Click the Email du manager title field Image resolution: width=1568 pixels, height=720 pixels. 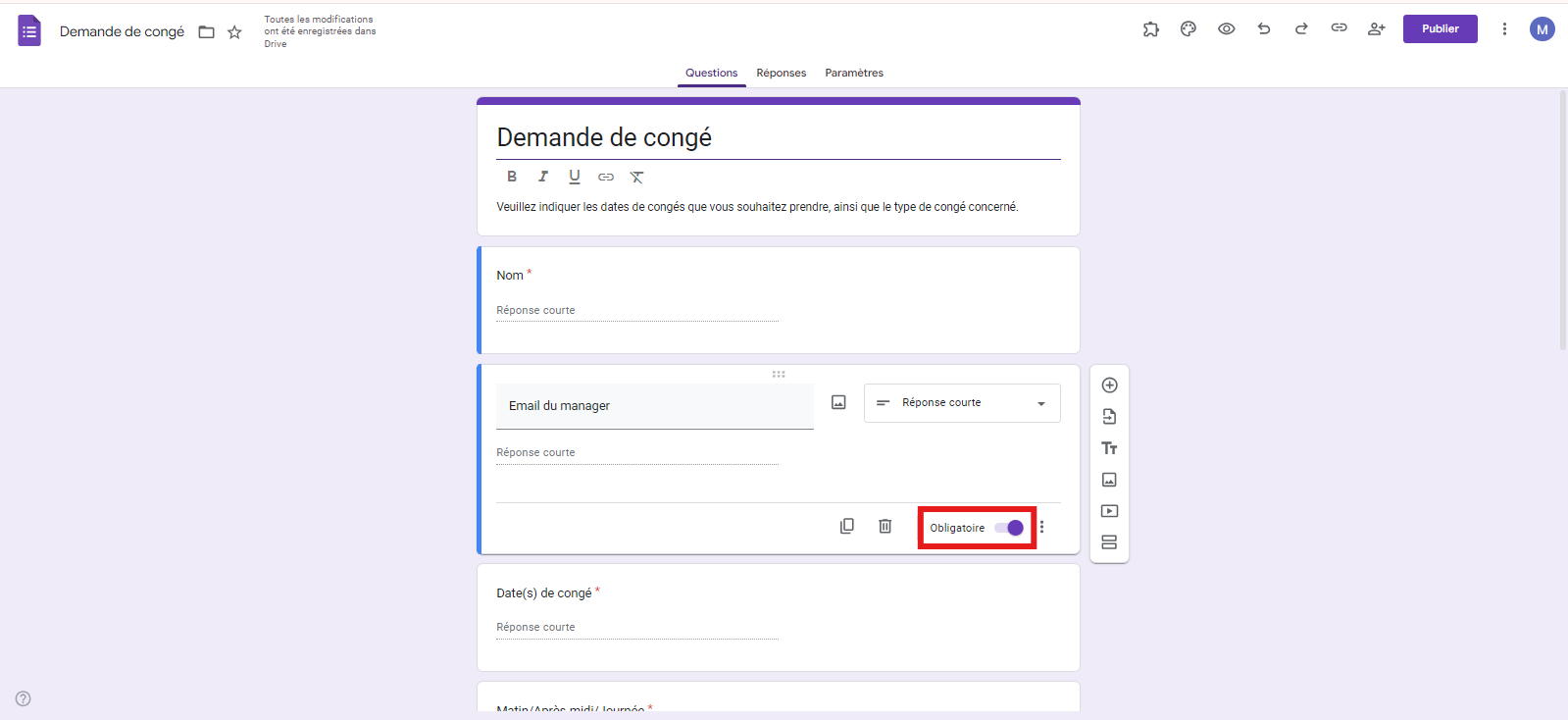654,406
